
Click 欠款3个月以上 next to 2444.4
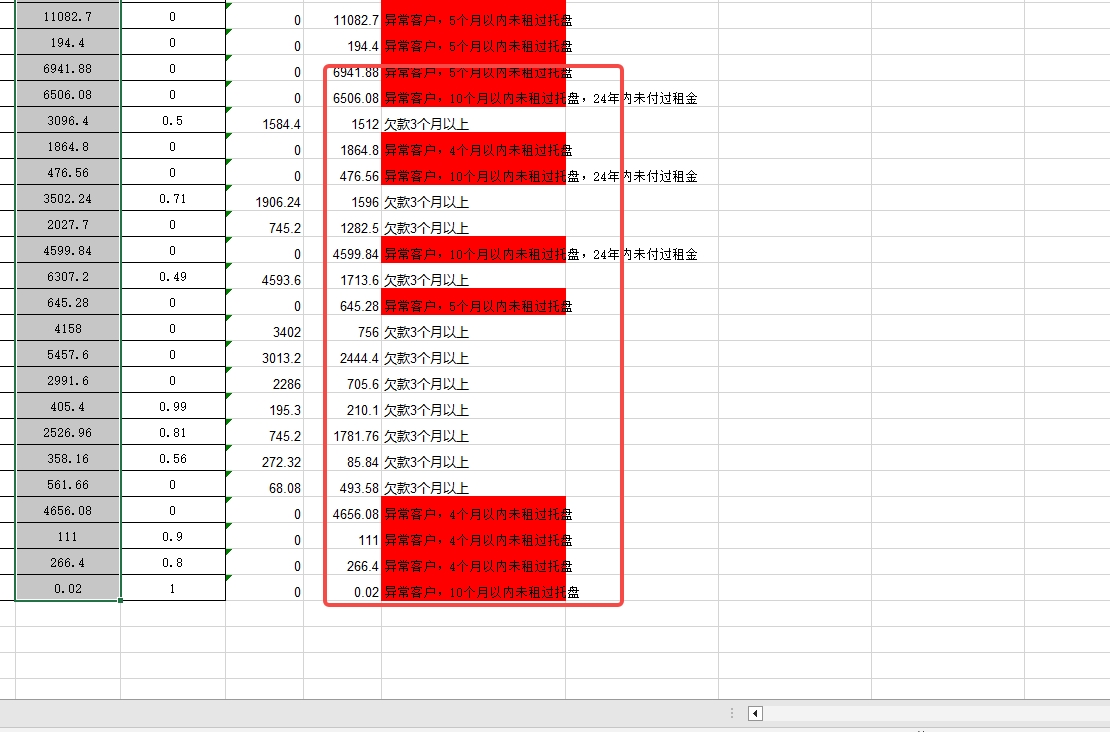click(x=426, y=358)
